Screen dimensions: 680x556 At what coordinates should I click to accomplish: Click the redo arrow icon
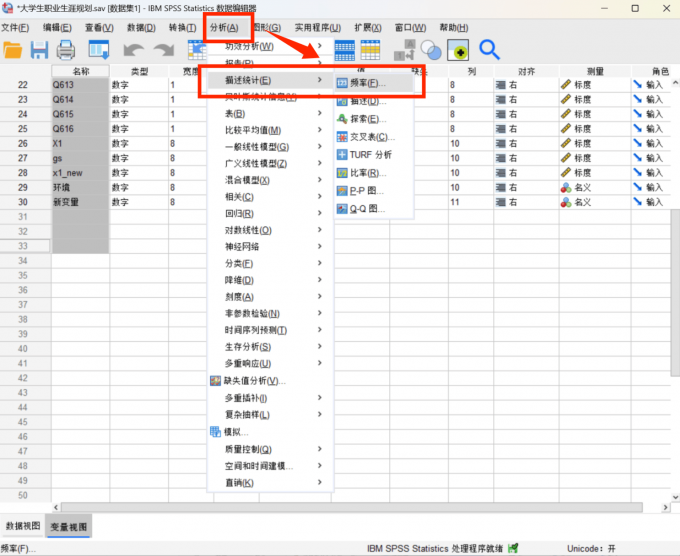tap(164, 50)
